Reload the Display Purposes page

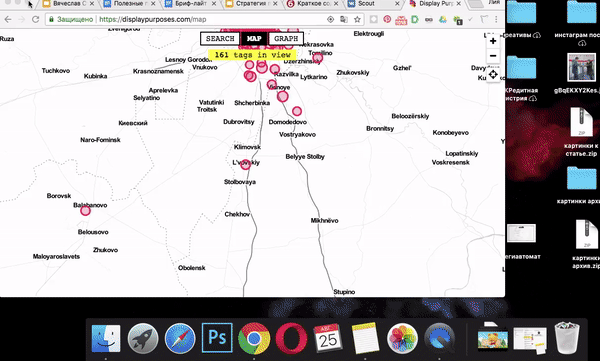click(35, 19)
